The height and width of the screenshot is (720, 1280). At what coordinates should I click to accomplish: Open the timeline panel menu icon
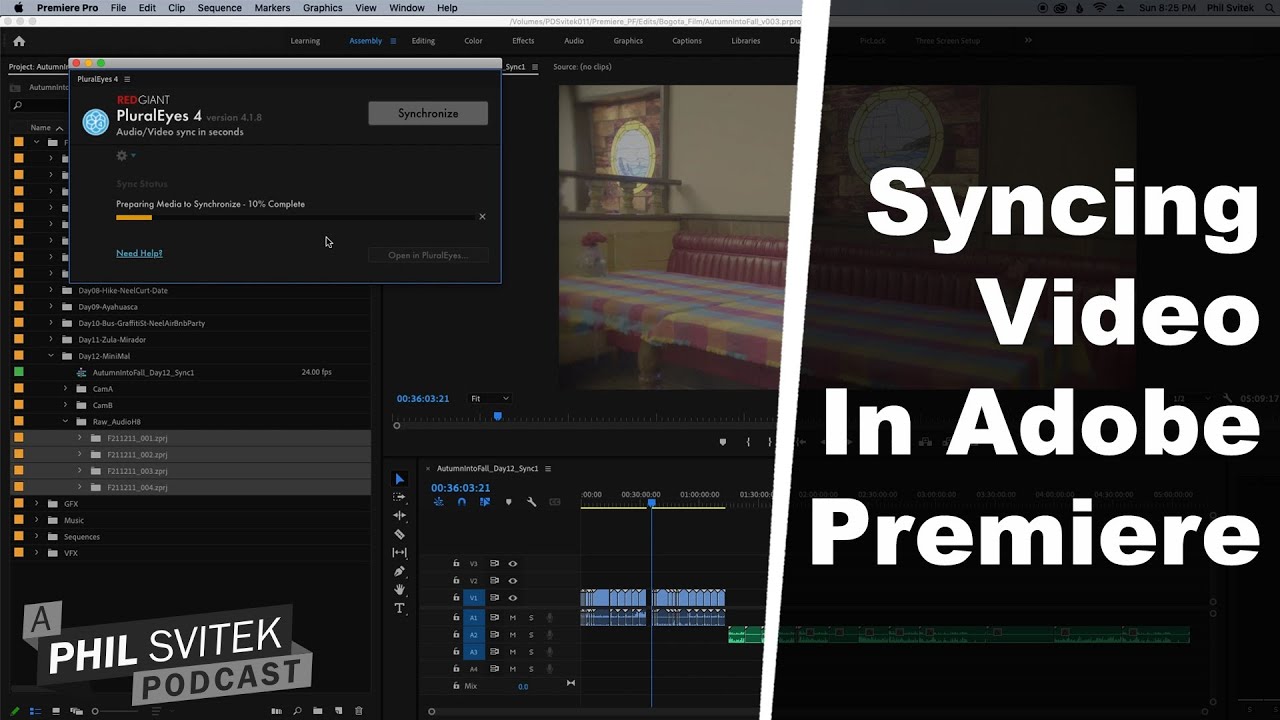click(548, 468)
